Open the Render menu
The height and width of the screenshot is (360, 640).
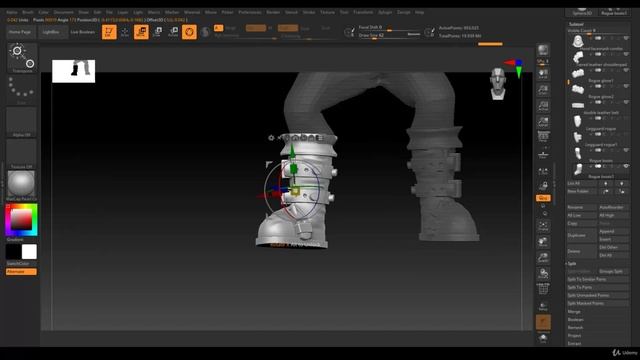click(273, 12)
